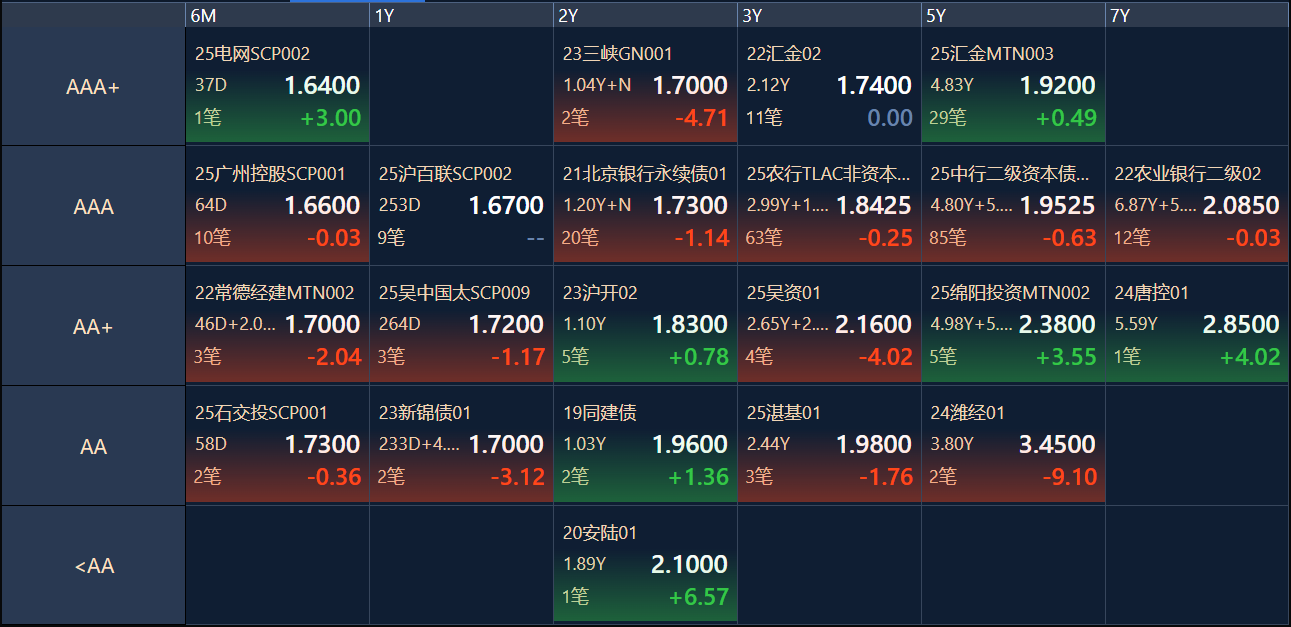Image resolution: width=1291 pixels, height=627 pixels.
Task: Open the 23三峡GN001 bond card
Action: pyautogui.click(x=645, y=86)
